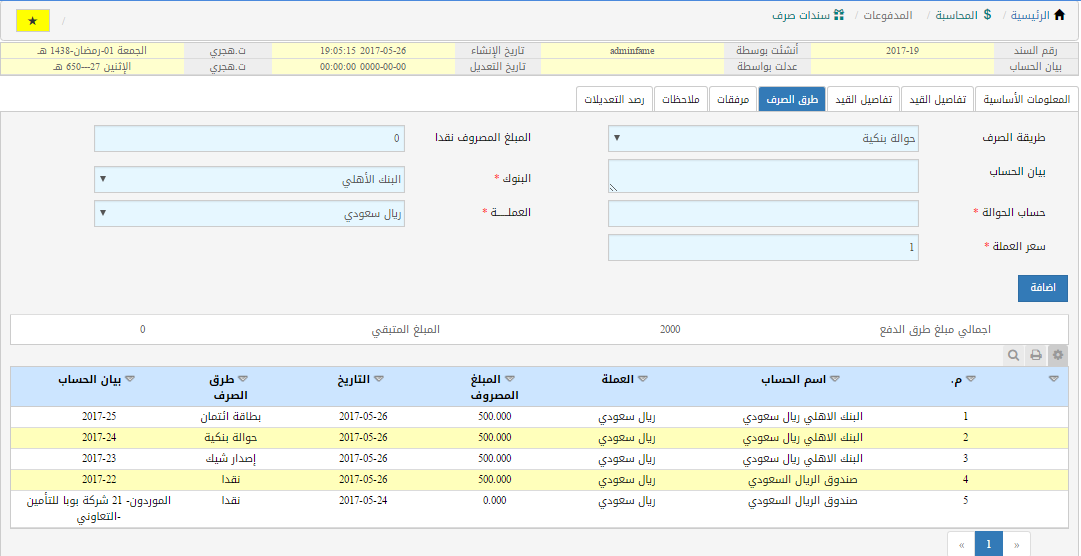Click the حساب الحوالة input field
The image size is (1081, 556).
pyautogui.click(x=763, y=214)
